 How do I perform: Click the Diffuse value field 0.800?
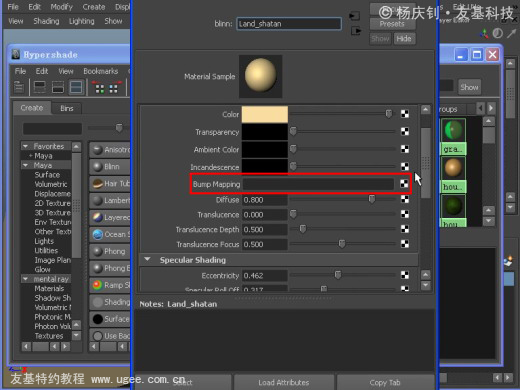265,200
